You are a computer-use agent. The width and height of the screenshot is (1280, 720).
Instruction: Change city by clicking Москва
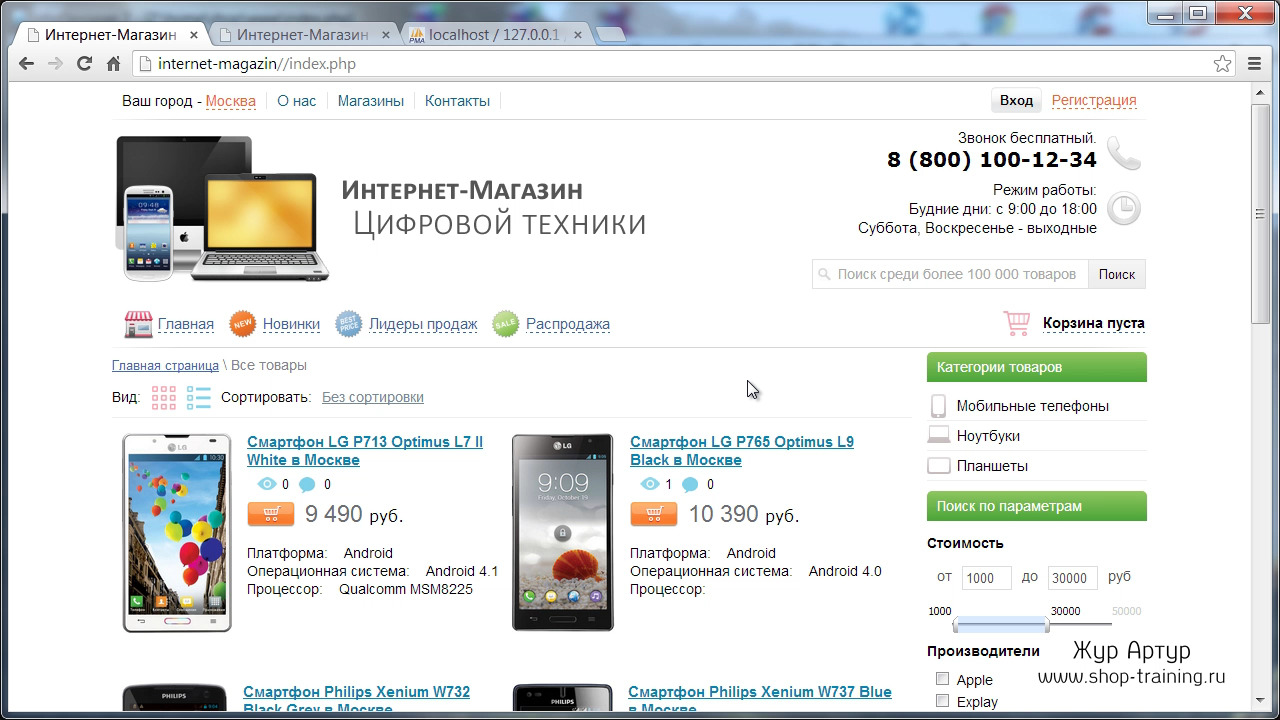pyautogui.click(x=230, y=101)
